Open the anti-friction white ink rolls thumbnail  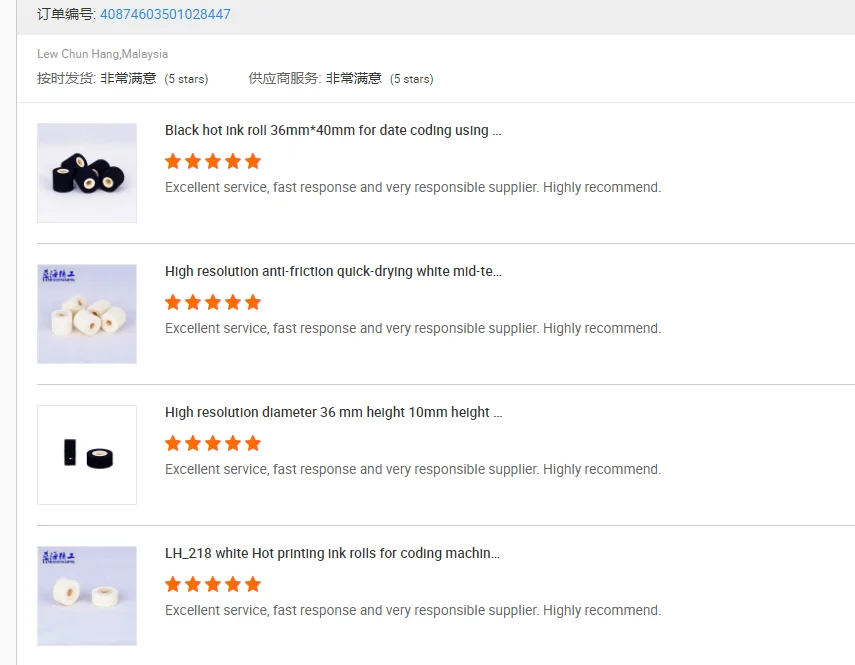pyautogui.click(x=87, y=314)
